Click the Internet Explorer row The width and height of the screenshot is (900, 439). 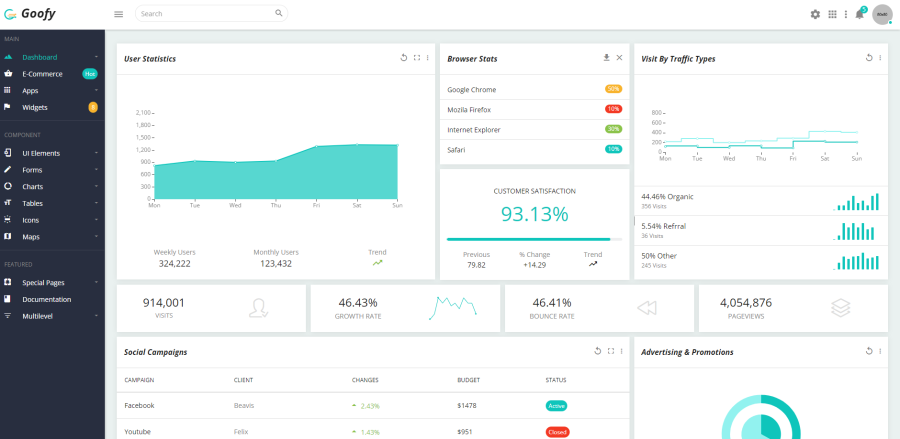pyautogui.click(x=534, y=130)
